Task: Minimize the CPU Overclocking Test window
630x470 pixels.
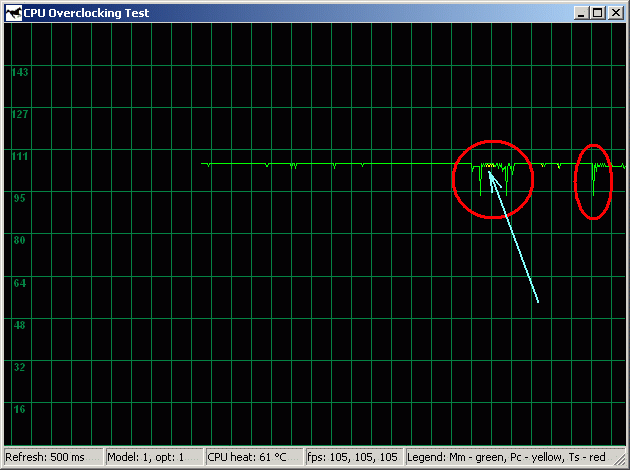Action: (x=582, y=13)
